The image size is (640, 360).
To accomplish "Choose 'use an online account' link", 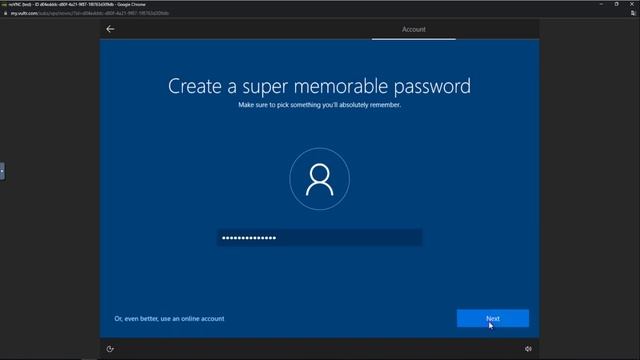I will 169,319.
